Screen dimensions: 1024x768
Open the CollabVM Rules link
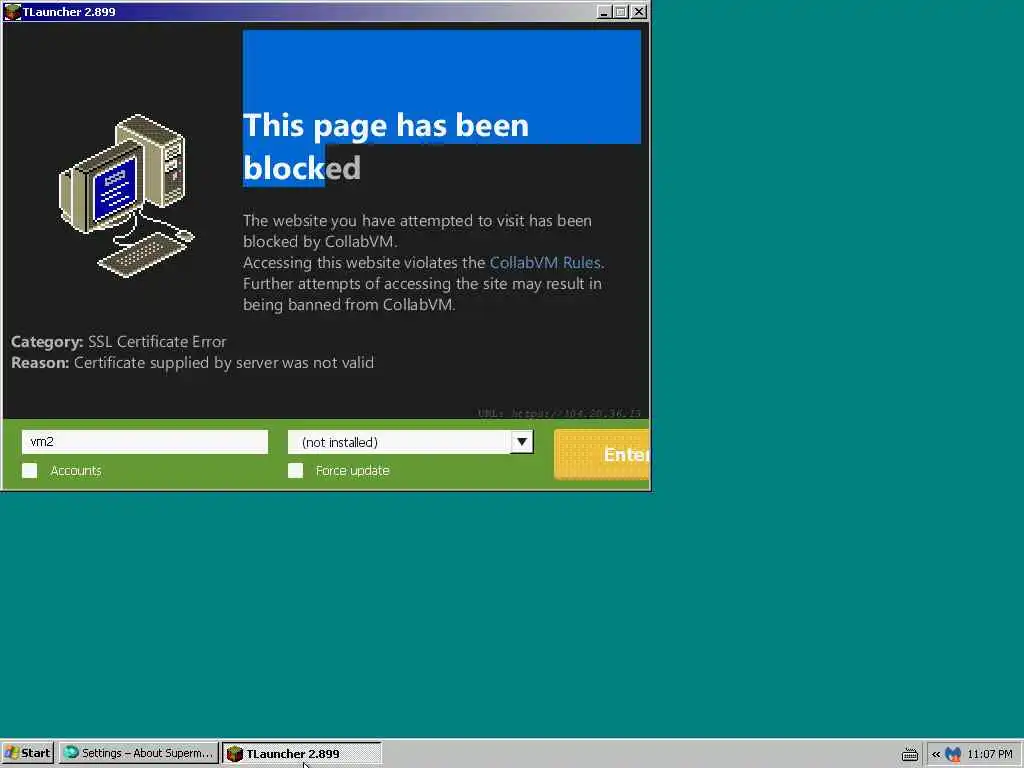(545, 263)
